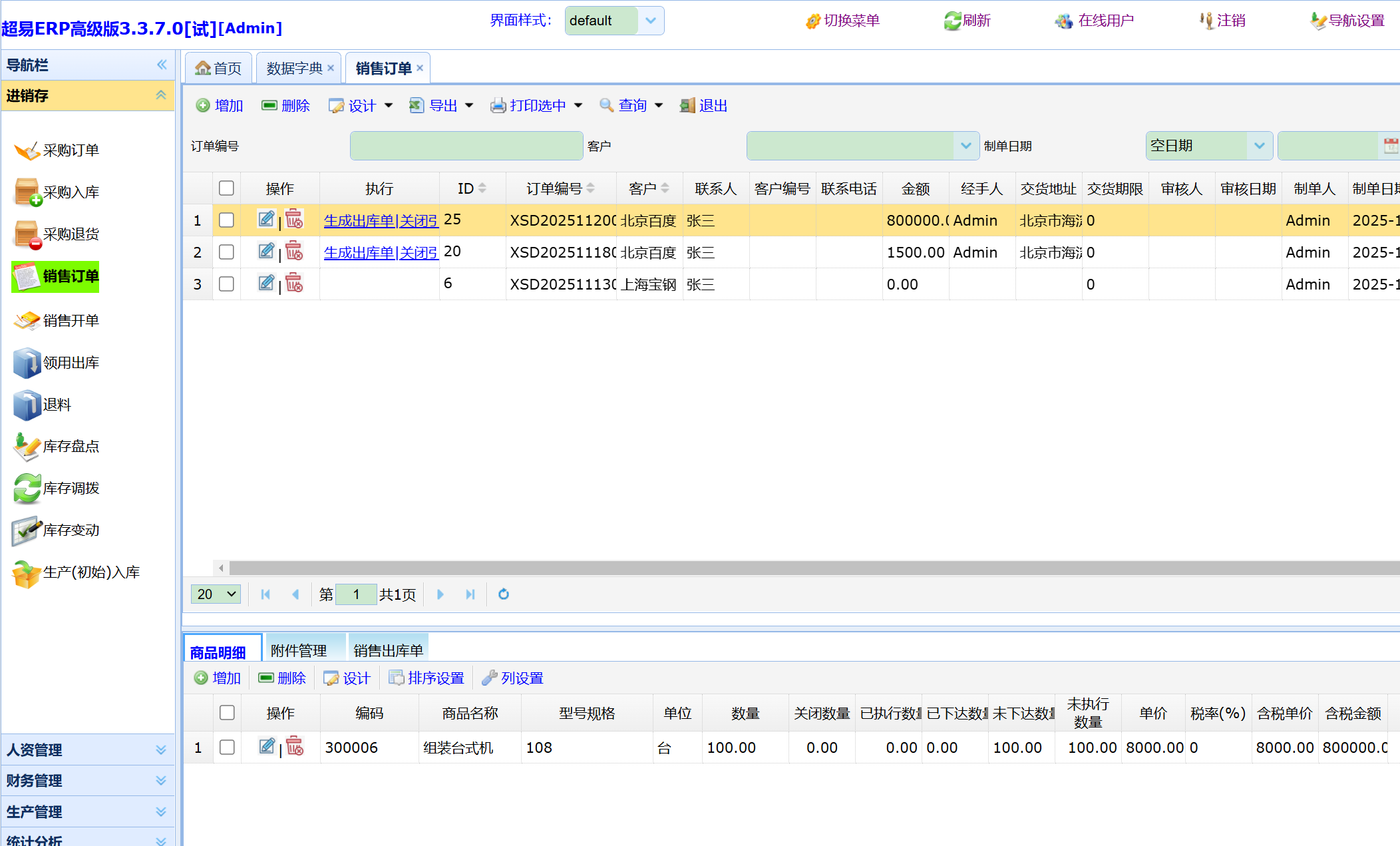
Task: Check the product detail row 1 checkbox
Action: pos(227,747)
